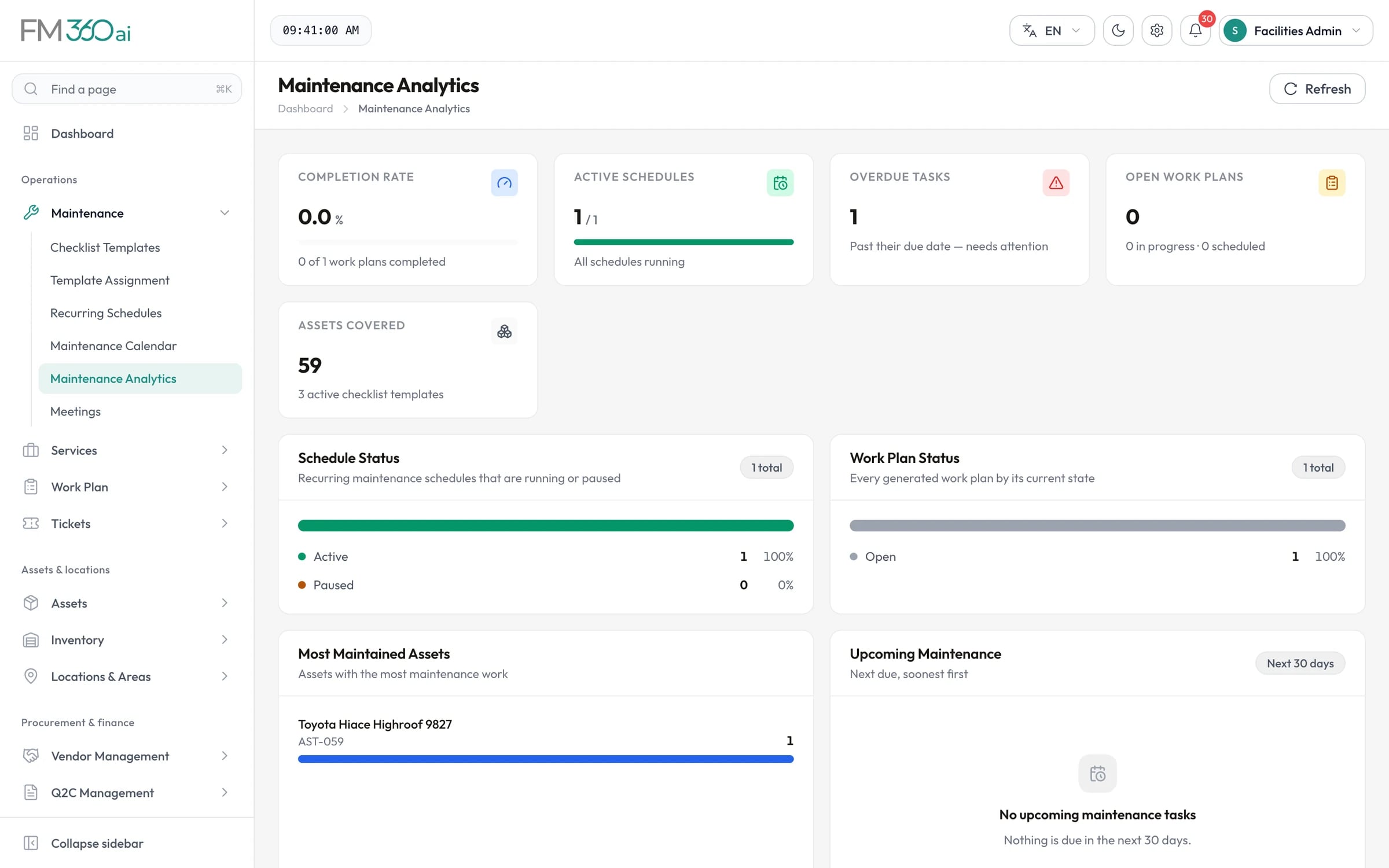Screen dimensions: 1389x868
Task: Click the Overdue Tasks warning icon
Action: [x=1056, y=183]
